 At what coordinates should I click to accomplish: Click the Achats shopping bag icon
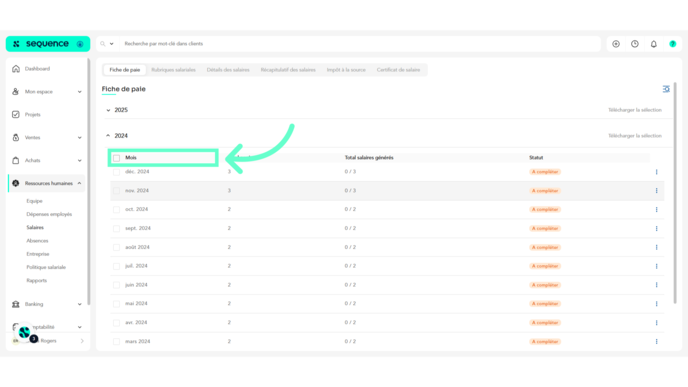[16, 160]
